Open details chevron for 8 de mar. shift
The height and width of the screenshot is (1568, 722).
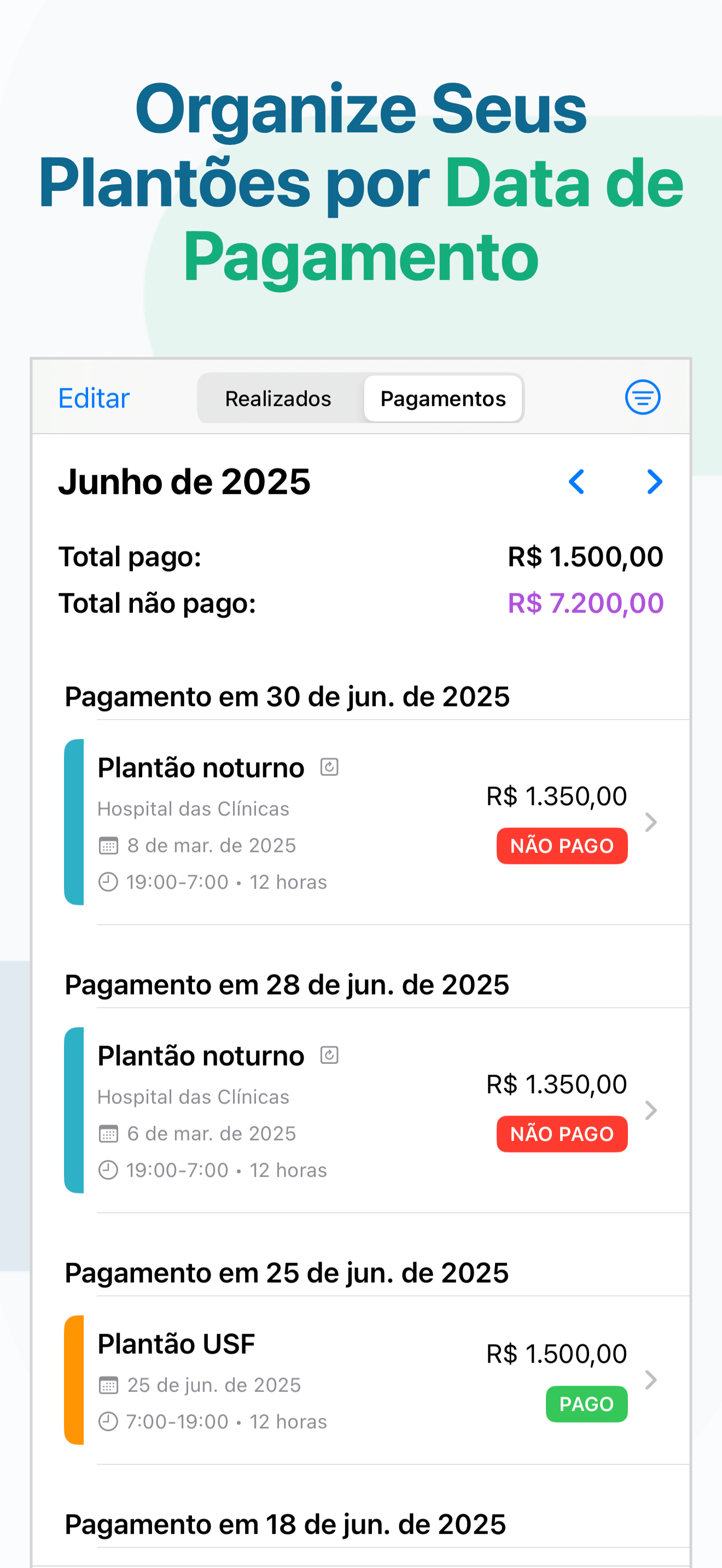click(651, 822)
